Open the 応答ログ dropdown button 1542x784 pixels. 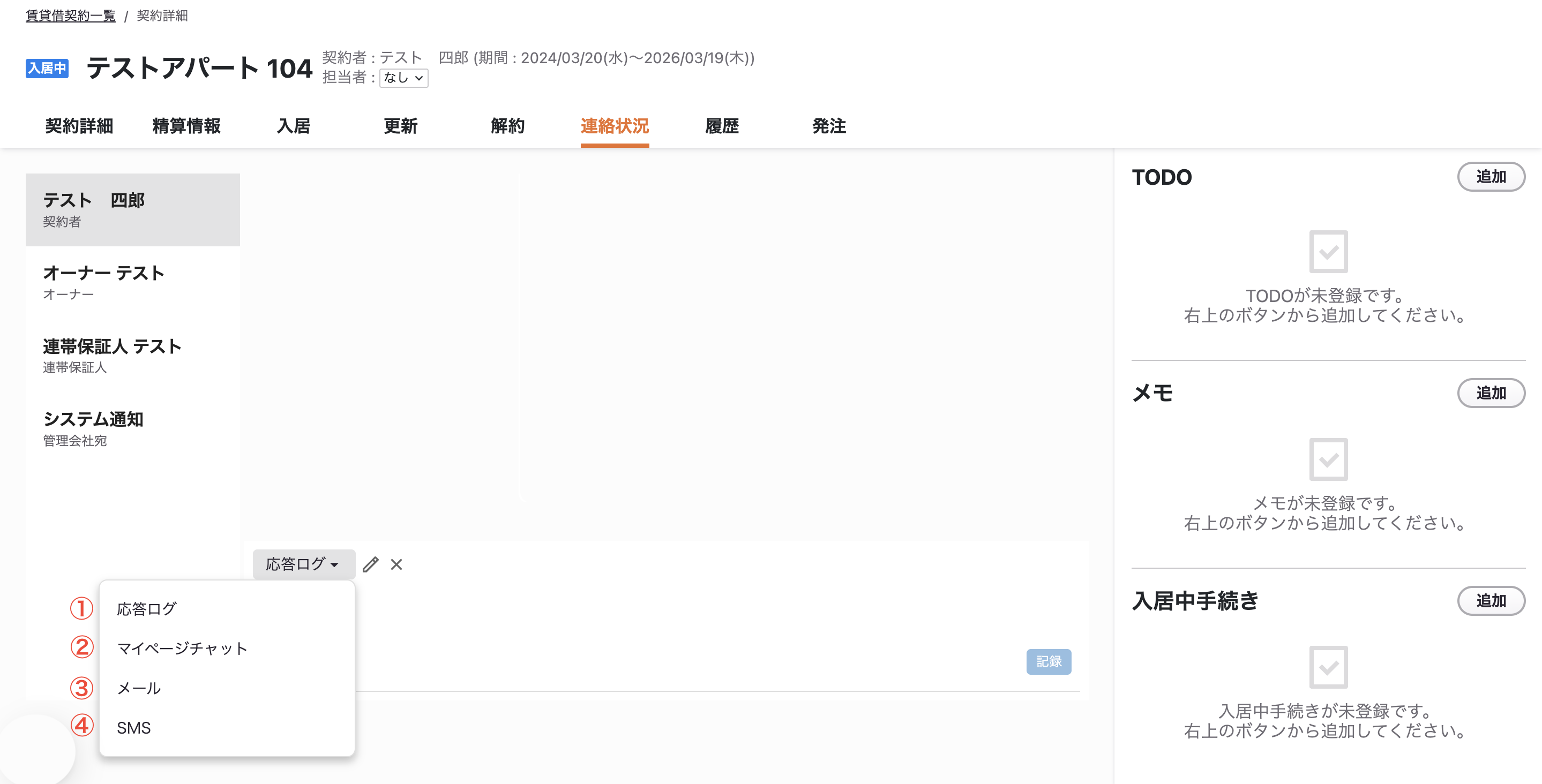[x=303, y=564]
